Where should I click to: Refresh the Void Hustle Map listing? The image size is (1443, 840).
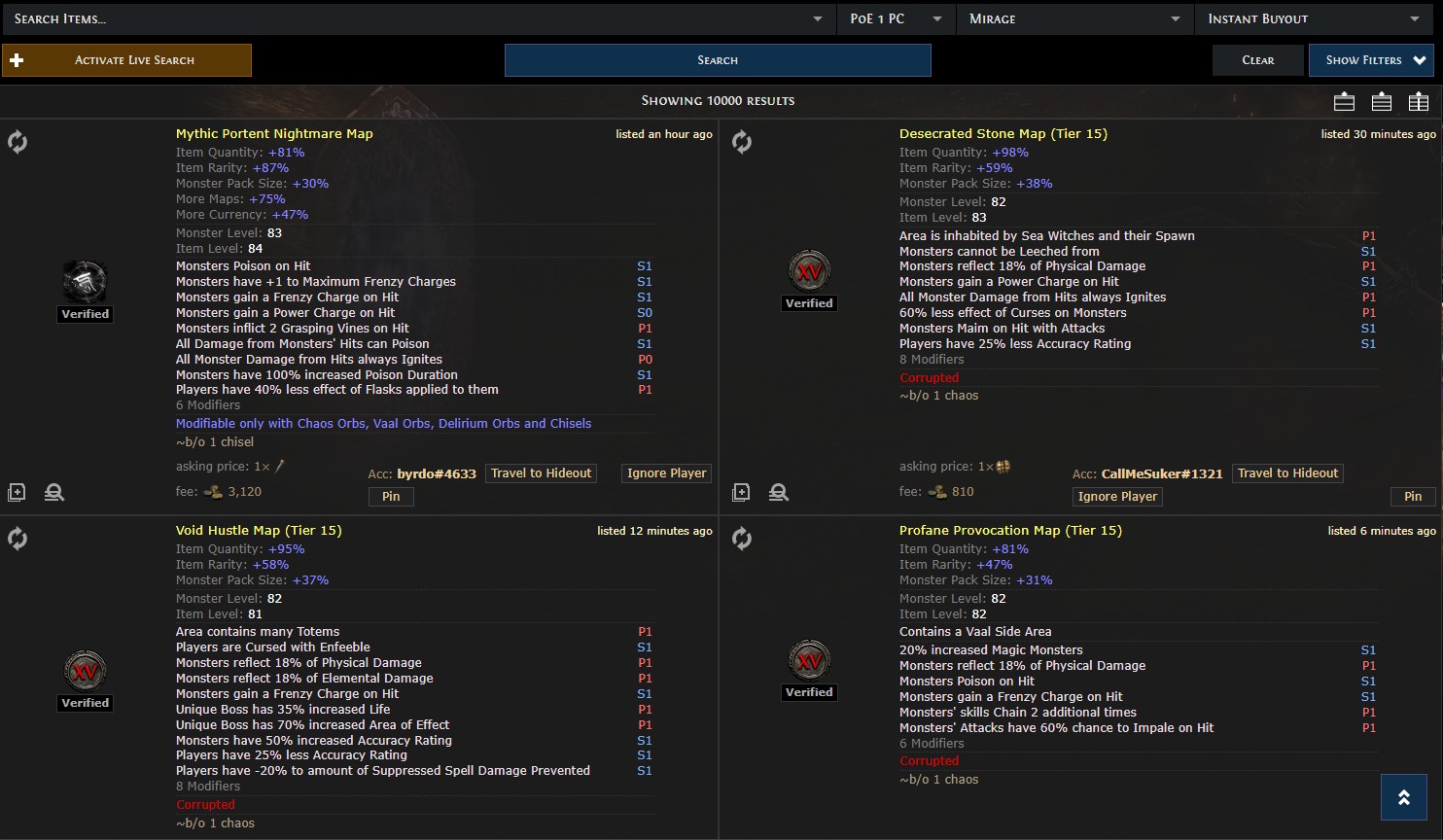[x=18, y=539]
